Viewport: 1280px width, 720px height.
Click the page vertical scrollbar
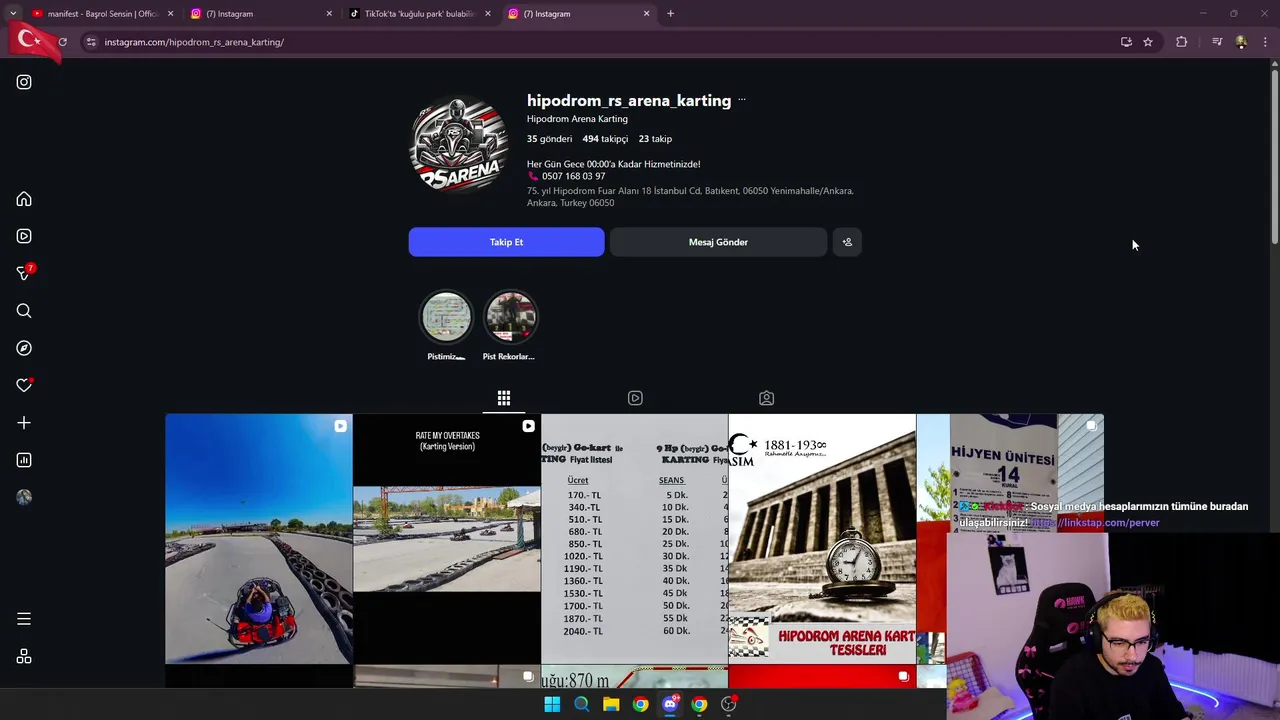click(1274, 155)
